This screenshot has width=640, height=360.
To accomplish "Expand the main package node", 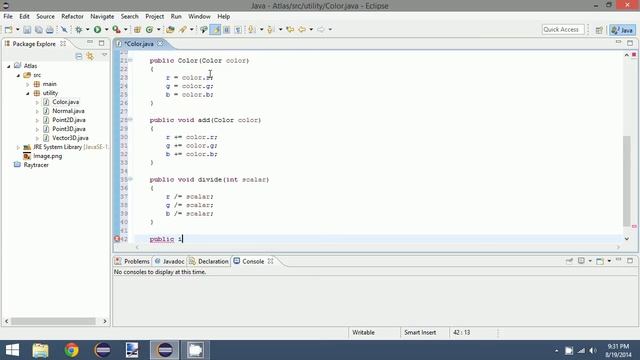I will [28, 84].
